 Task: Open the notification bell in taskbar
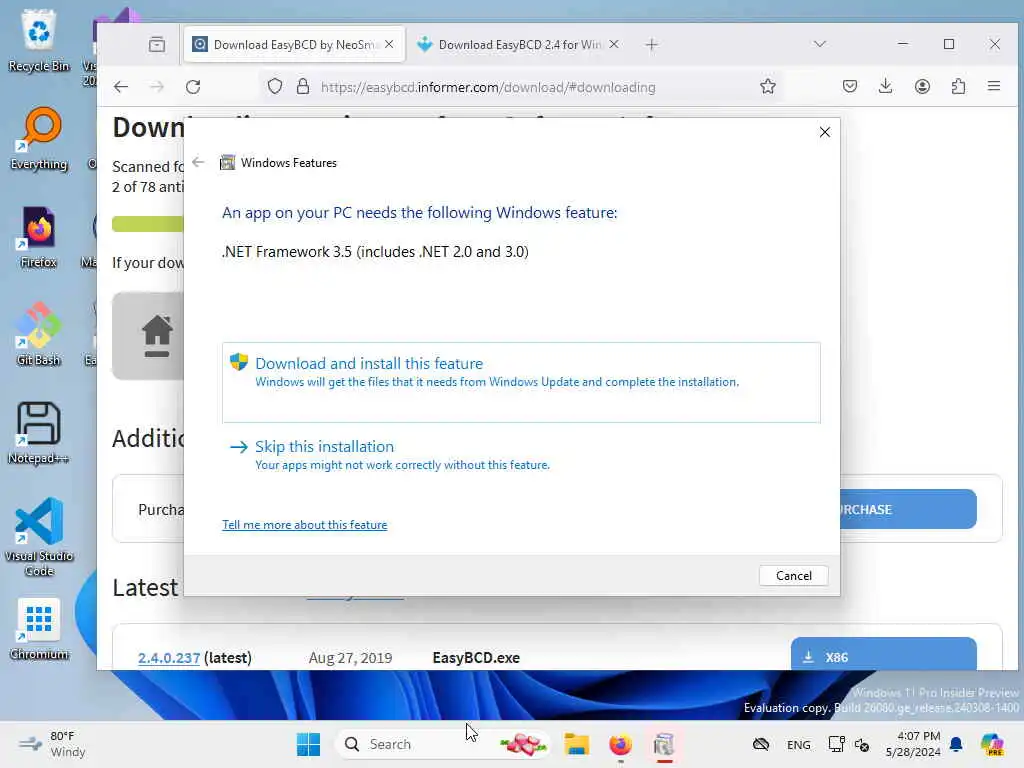[x=956, y=744]
